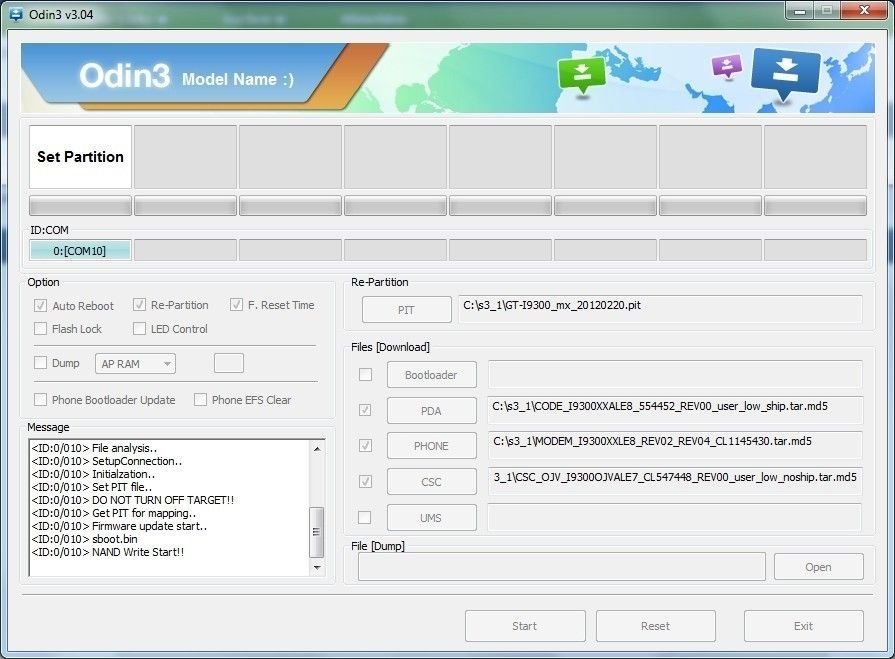Click the empty Bootloader path field
This screenshot has height=659, width=895.
coord(675,374)
